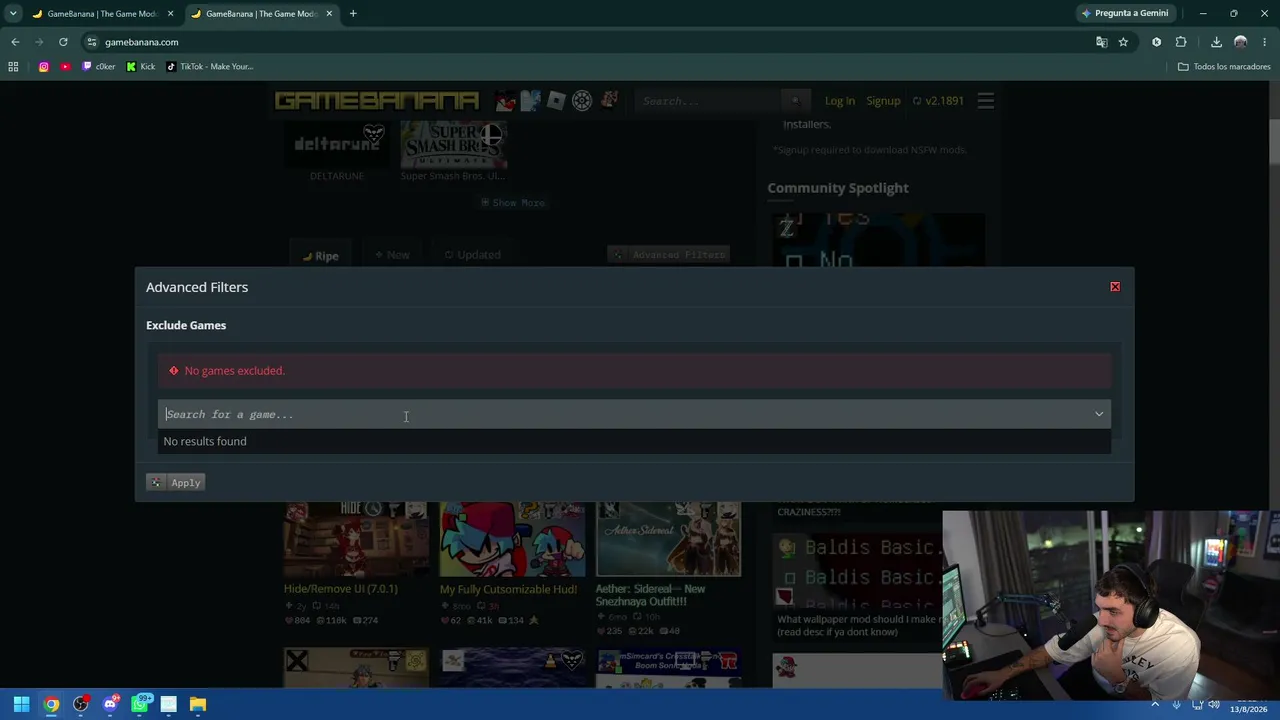Click 'Pregunta a Gemini' button
The width and height of the screenshot is (1280, 720).
[x=1124, y=13]
